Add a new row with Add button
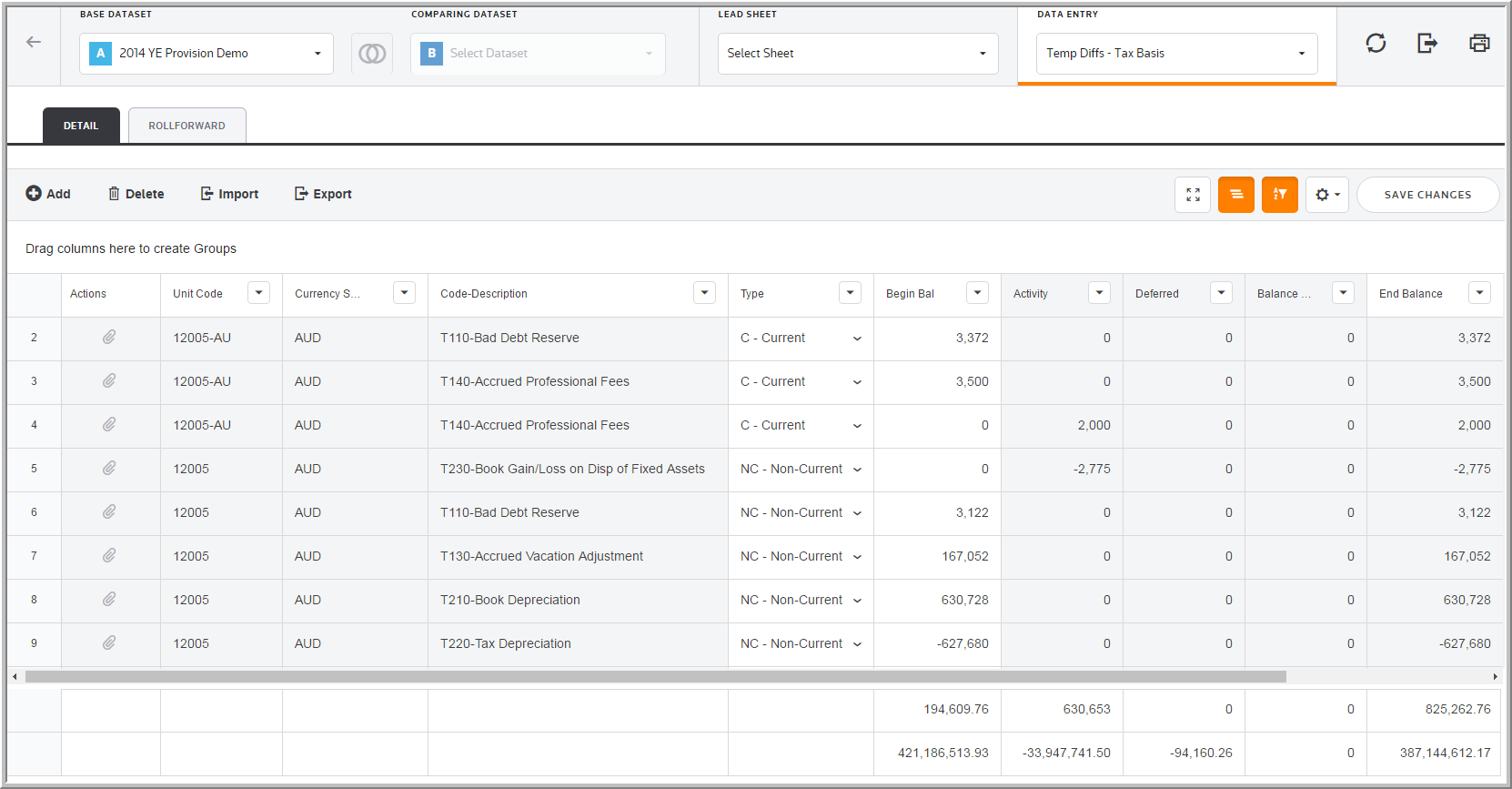 [x=48, y=194]
